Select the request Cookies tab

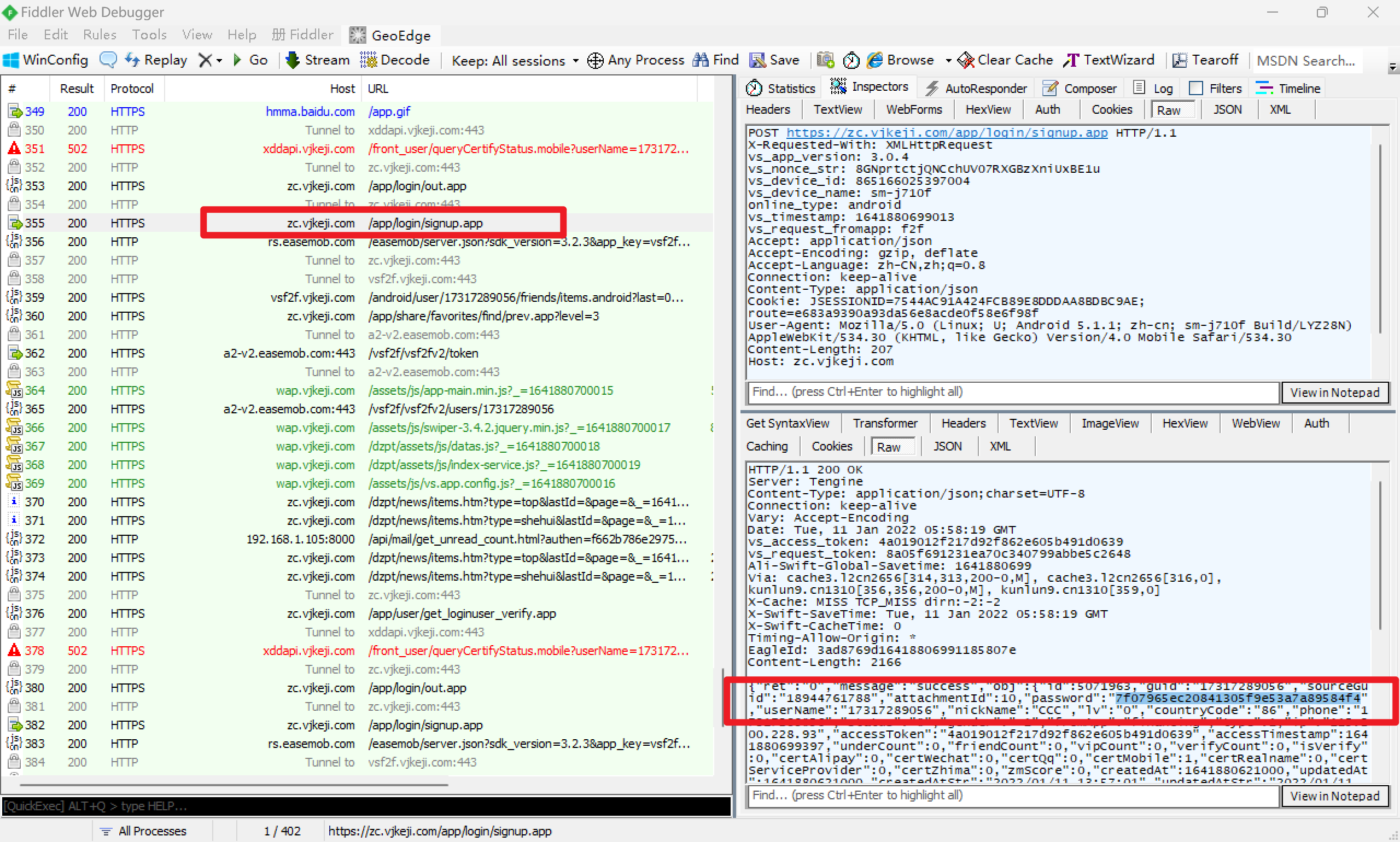pos(1111,109)
